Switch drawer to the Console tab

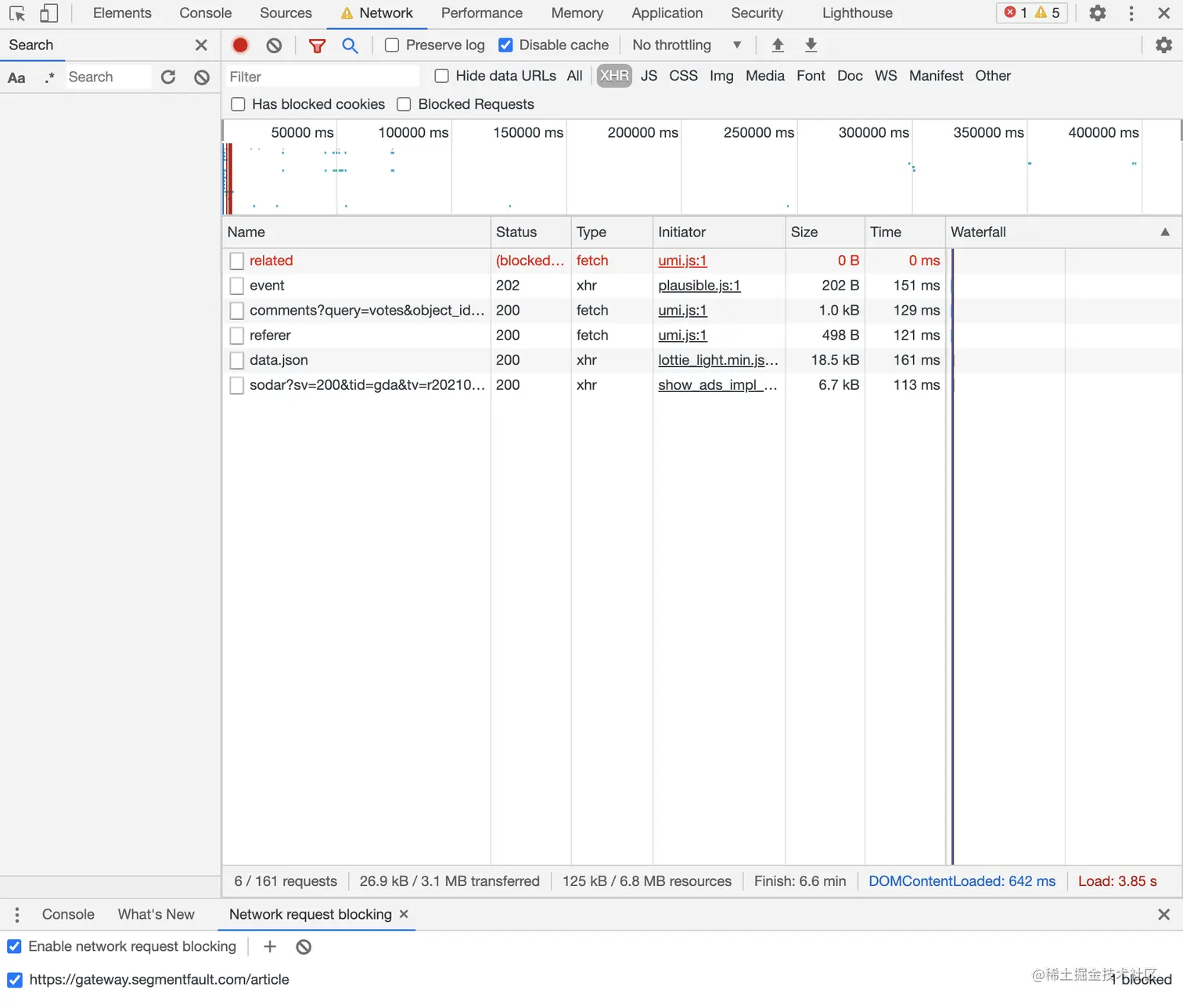[68, 914]
